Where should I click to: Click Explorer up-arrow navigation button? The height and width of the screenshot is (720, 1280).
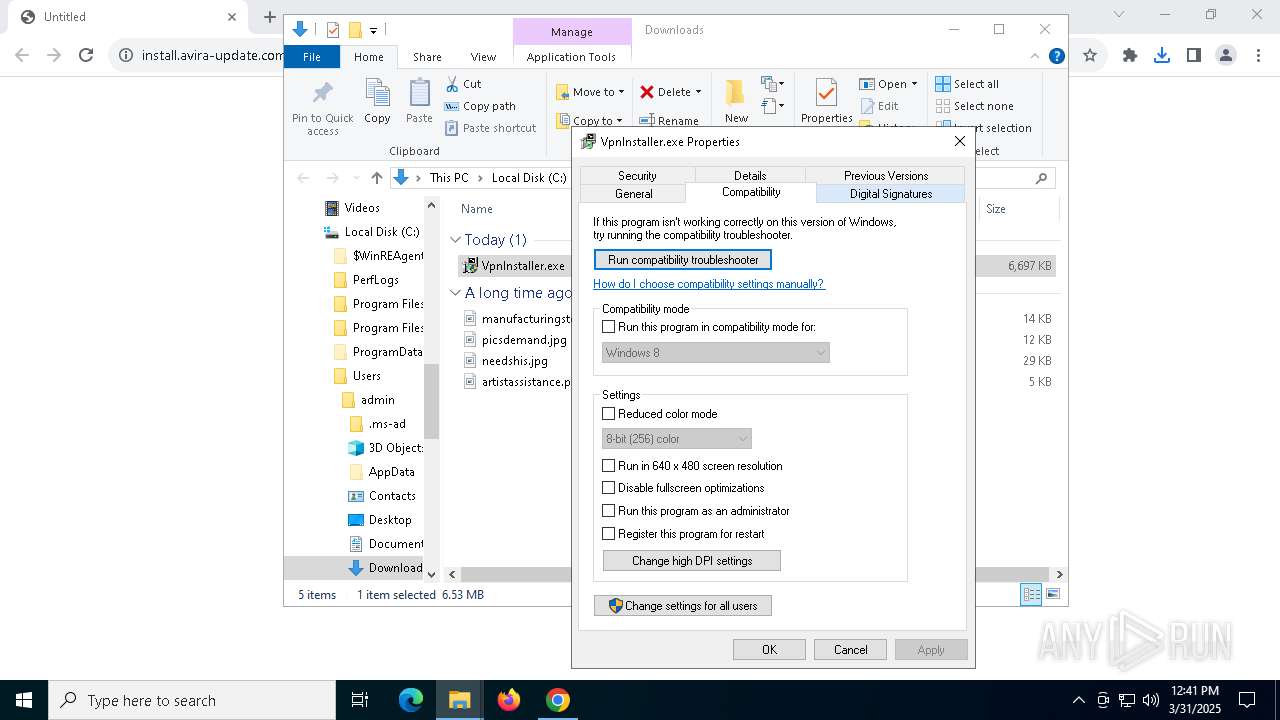376,178
